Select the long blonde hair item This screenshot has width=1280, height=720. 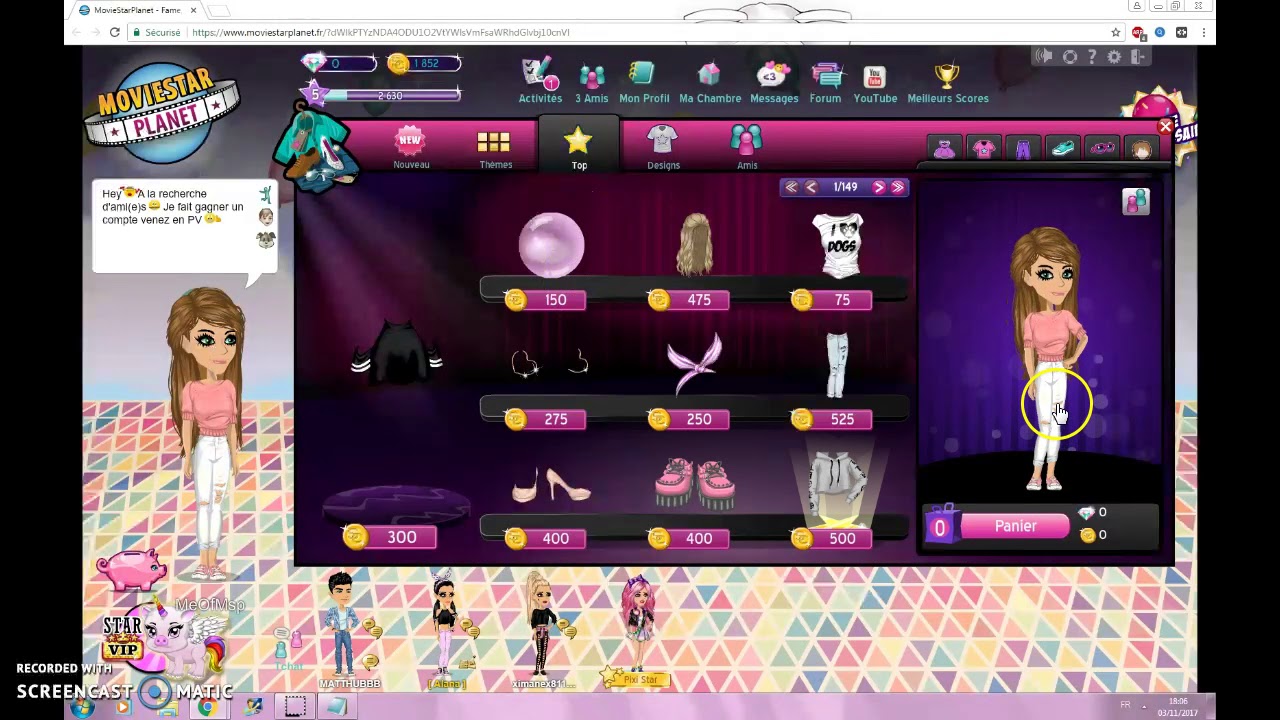[x=695, y=244]
